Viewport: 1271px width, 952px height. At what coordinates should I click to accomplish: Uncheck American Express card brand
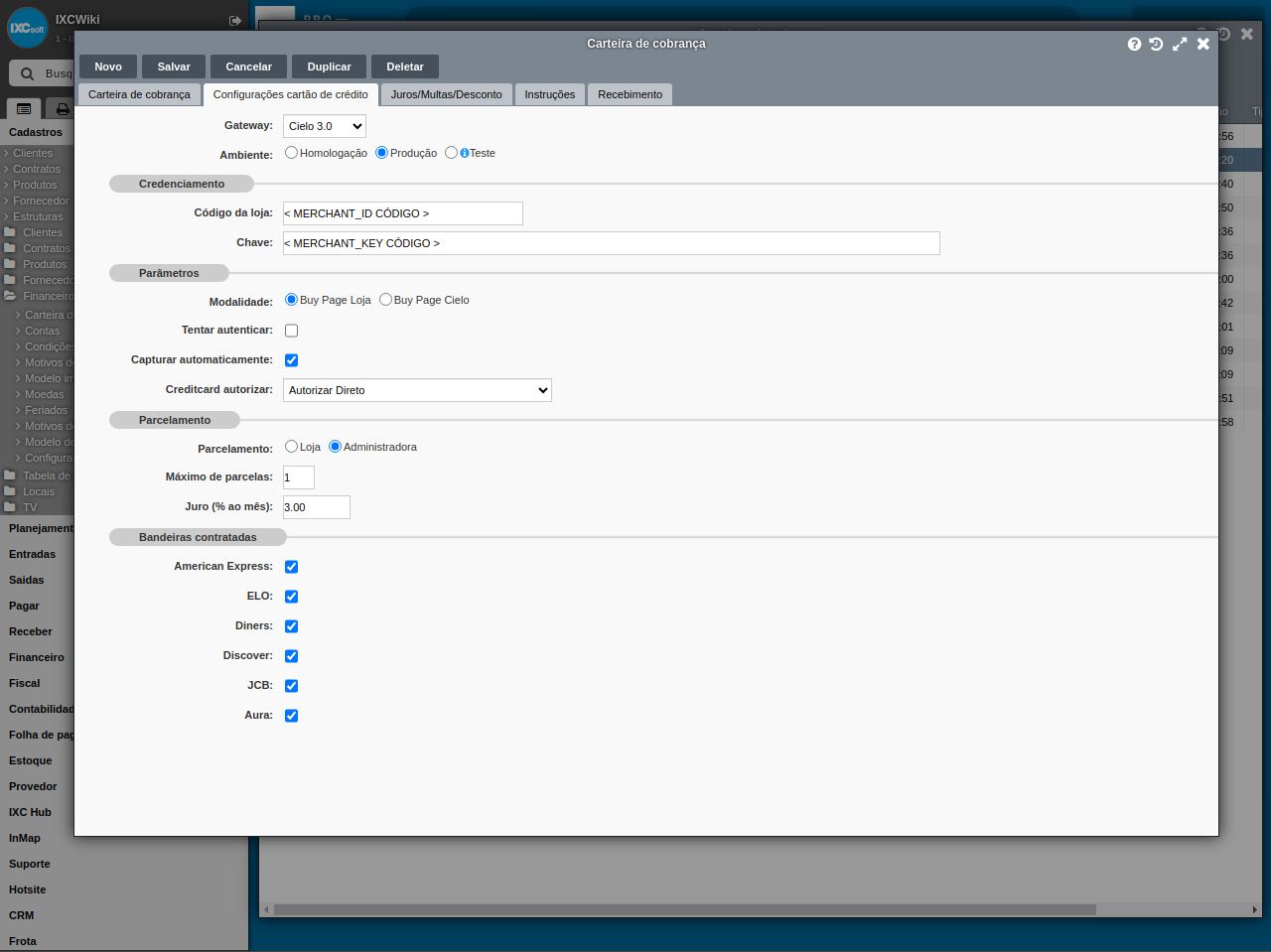[291, 567]
